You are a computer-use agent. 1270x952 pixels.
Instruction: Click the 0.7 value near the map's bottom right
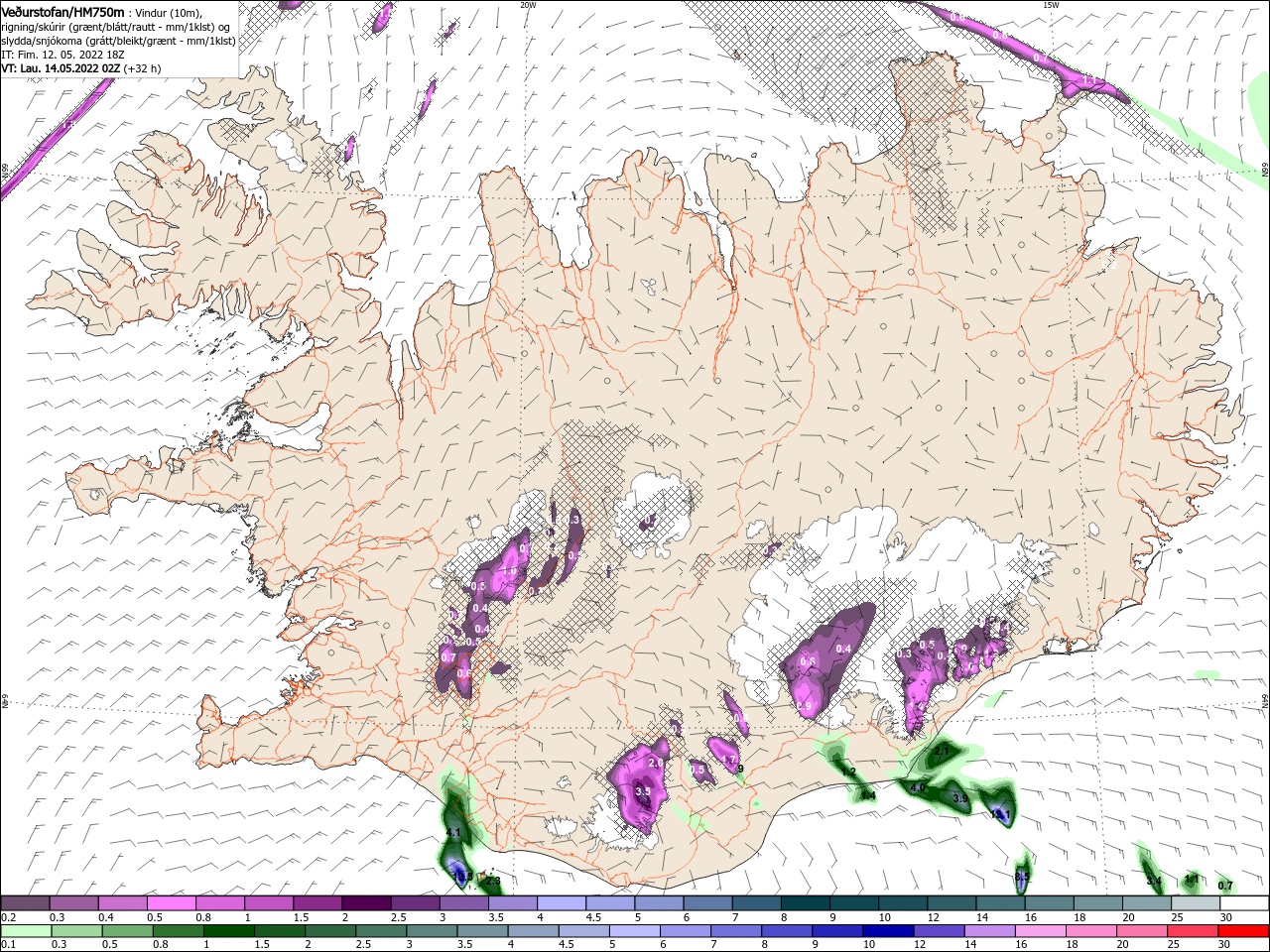[1225, 886]
